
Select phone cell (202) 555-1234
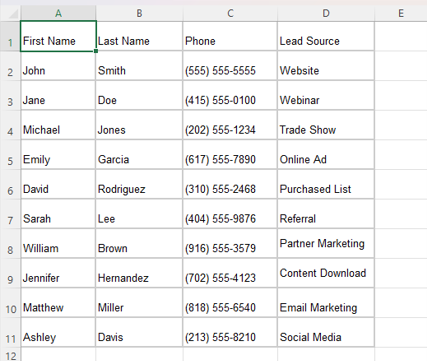230,125
